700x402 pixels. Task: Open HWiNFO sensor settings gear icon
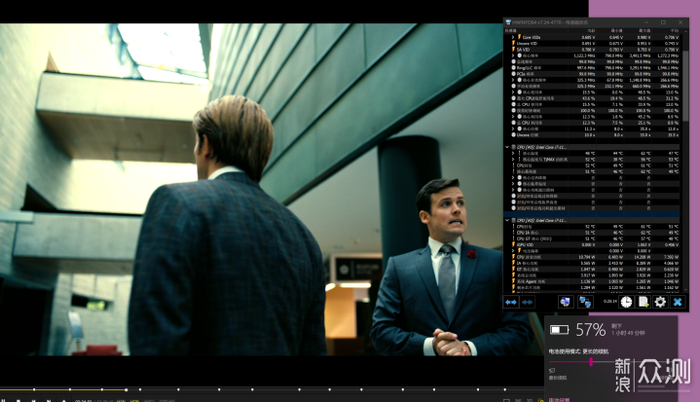tap(660, 302)
